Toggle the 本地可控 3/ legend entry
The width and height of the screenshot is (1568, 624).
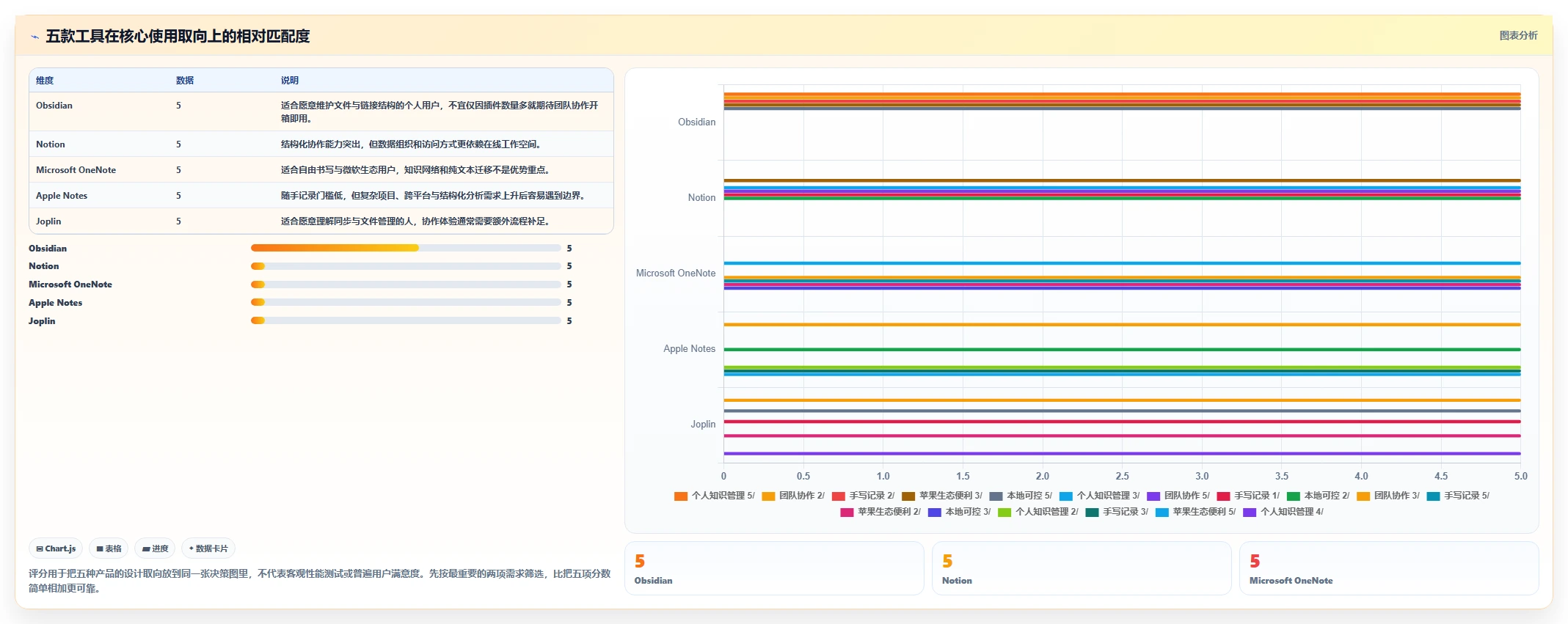click(x=959, y=512)
